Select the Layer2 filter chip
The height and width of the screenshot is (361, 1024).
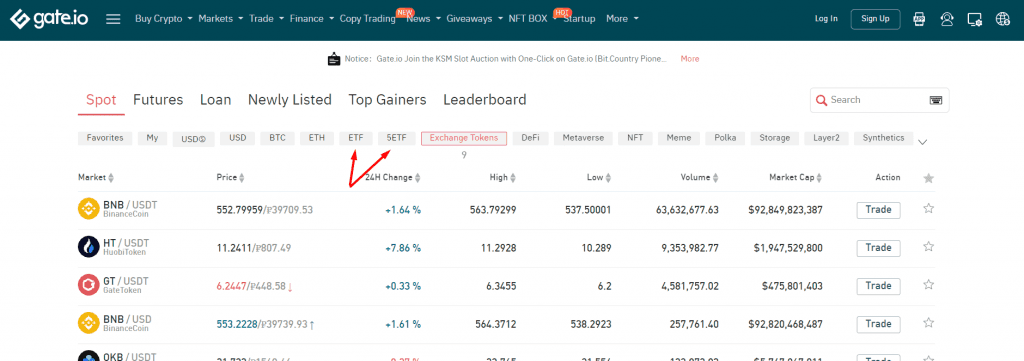[826, 138]
